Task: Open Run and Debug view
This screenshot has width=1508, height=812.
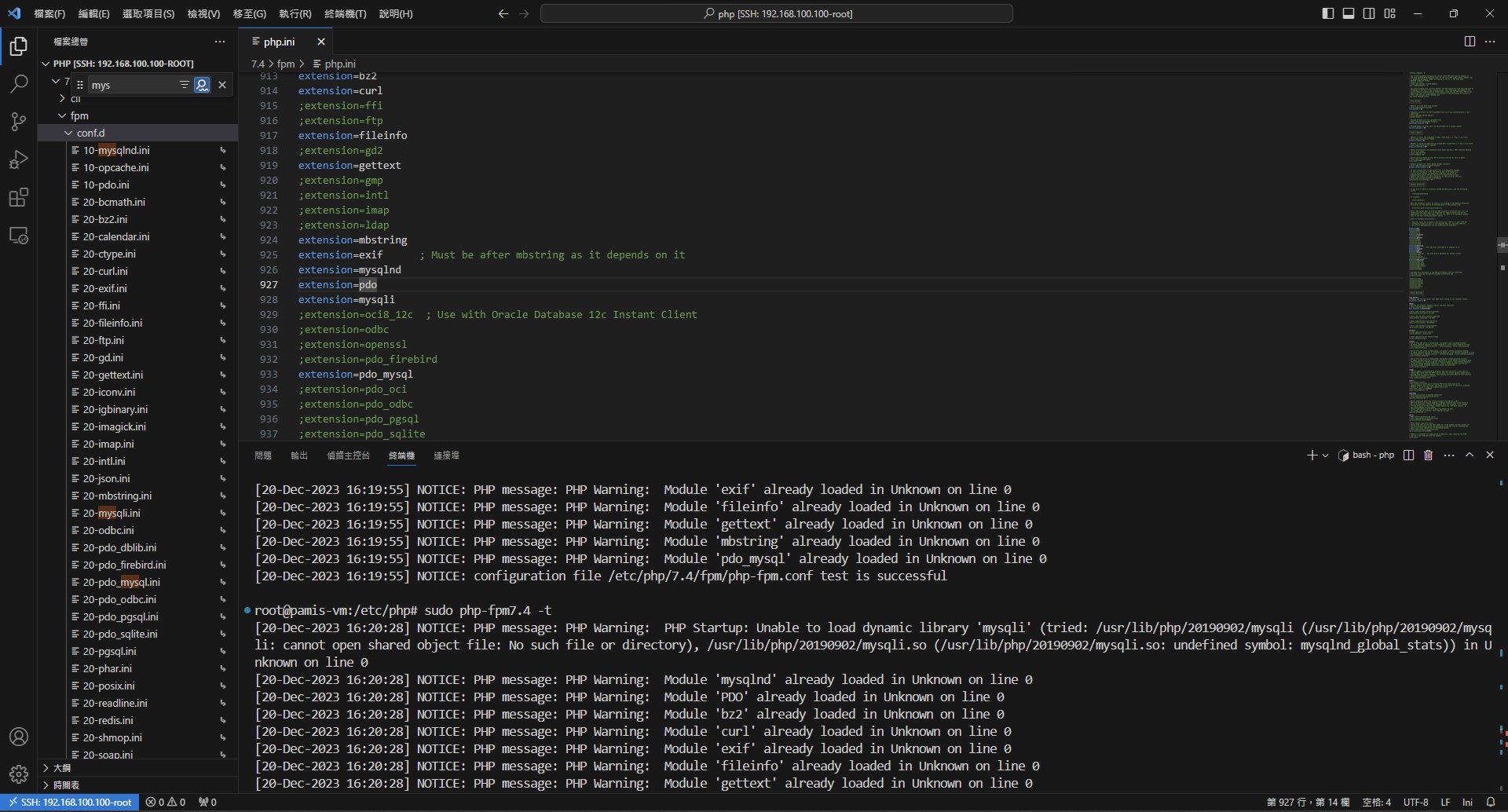Action: 19,159
